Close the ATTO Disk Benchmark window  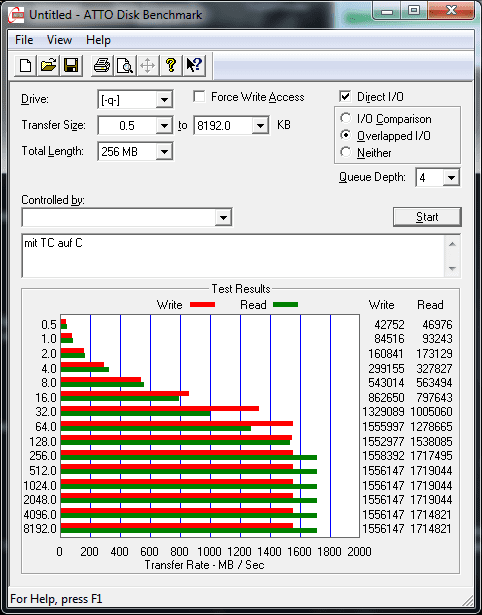click(451, 11)
